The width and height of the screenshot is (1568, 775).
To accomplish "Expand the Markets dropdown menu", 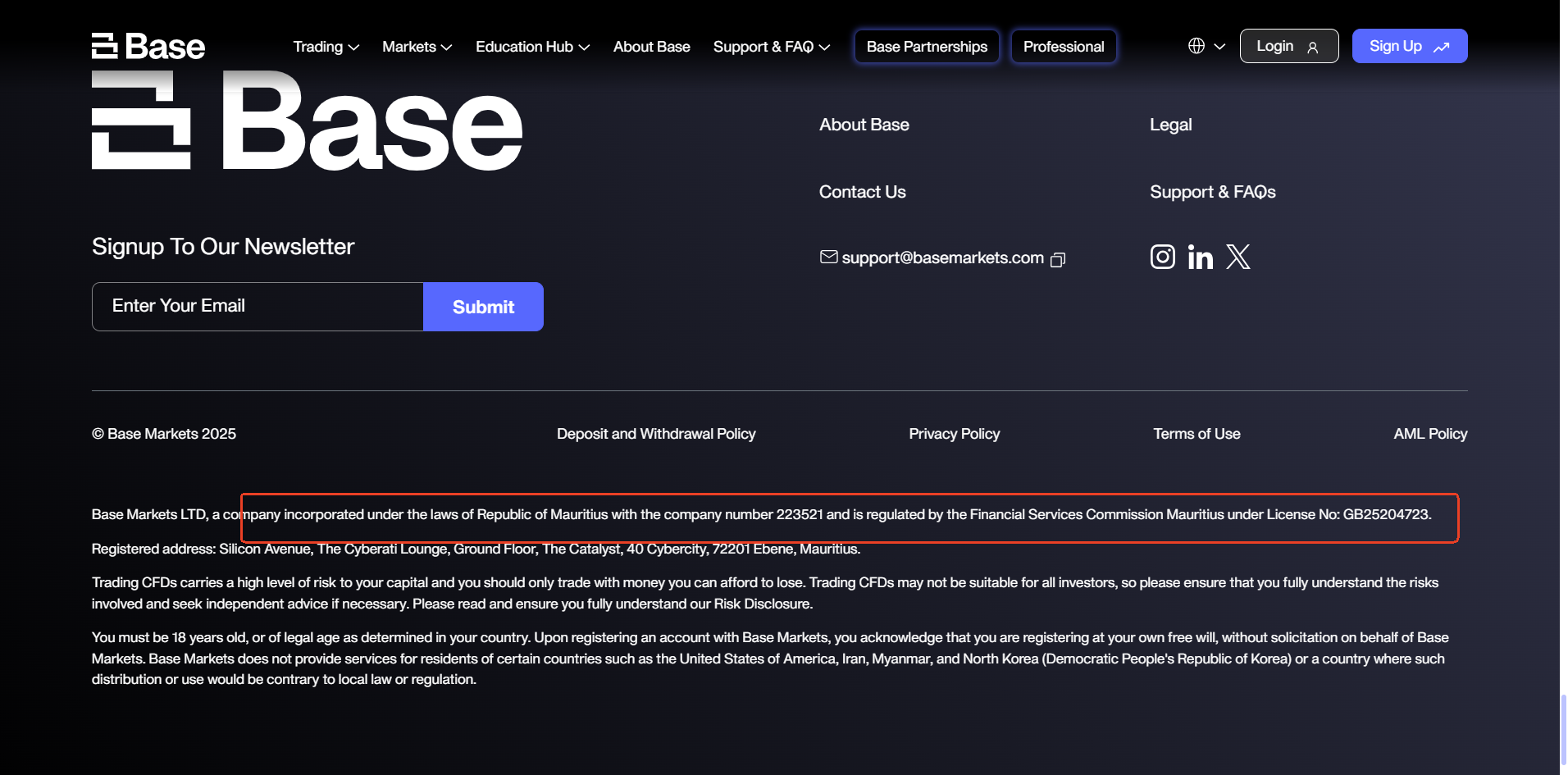I will [417, 47].
